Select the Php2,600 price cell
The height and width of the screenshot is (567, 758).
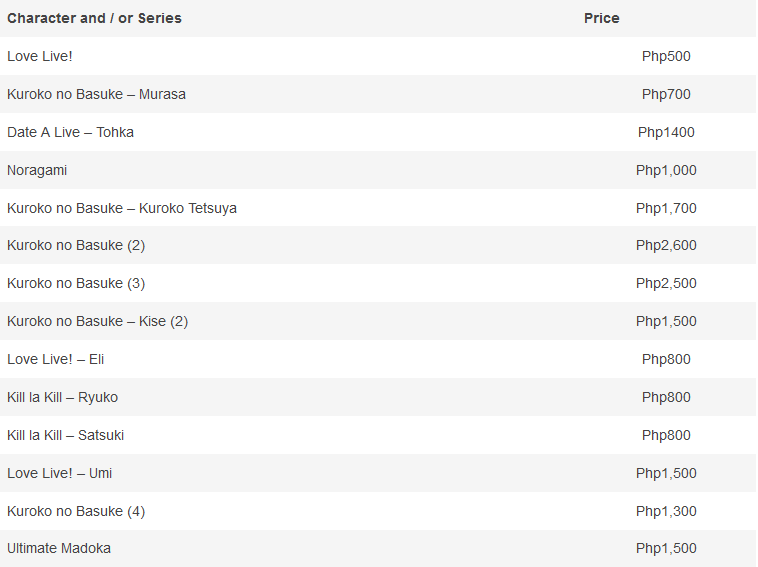(x=666, y=245)
